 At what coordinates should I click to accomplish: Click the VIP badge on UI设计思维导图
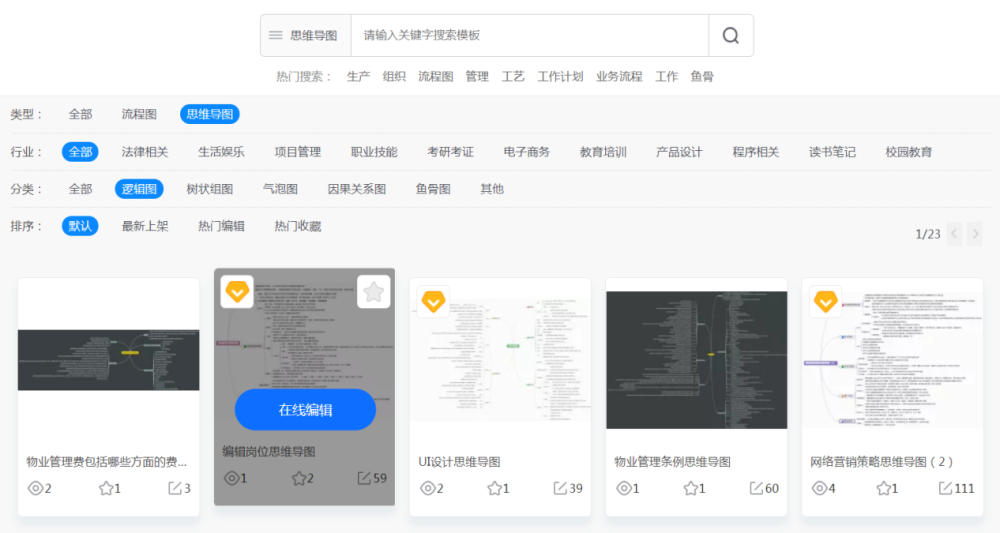pyautogui.click(x=433, y=302)
